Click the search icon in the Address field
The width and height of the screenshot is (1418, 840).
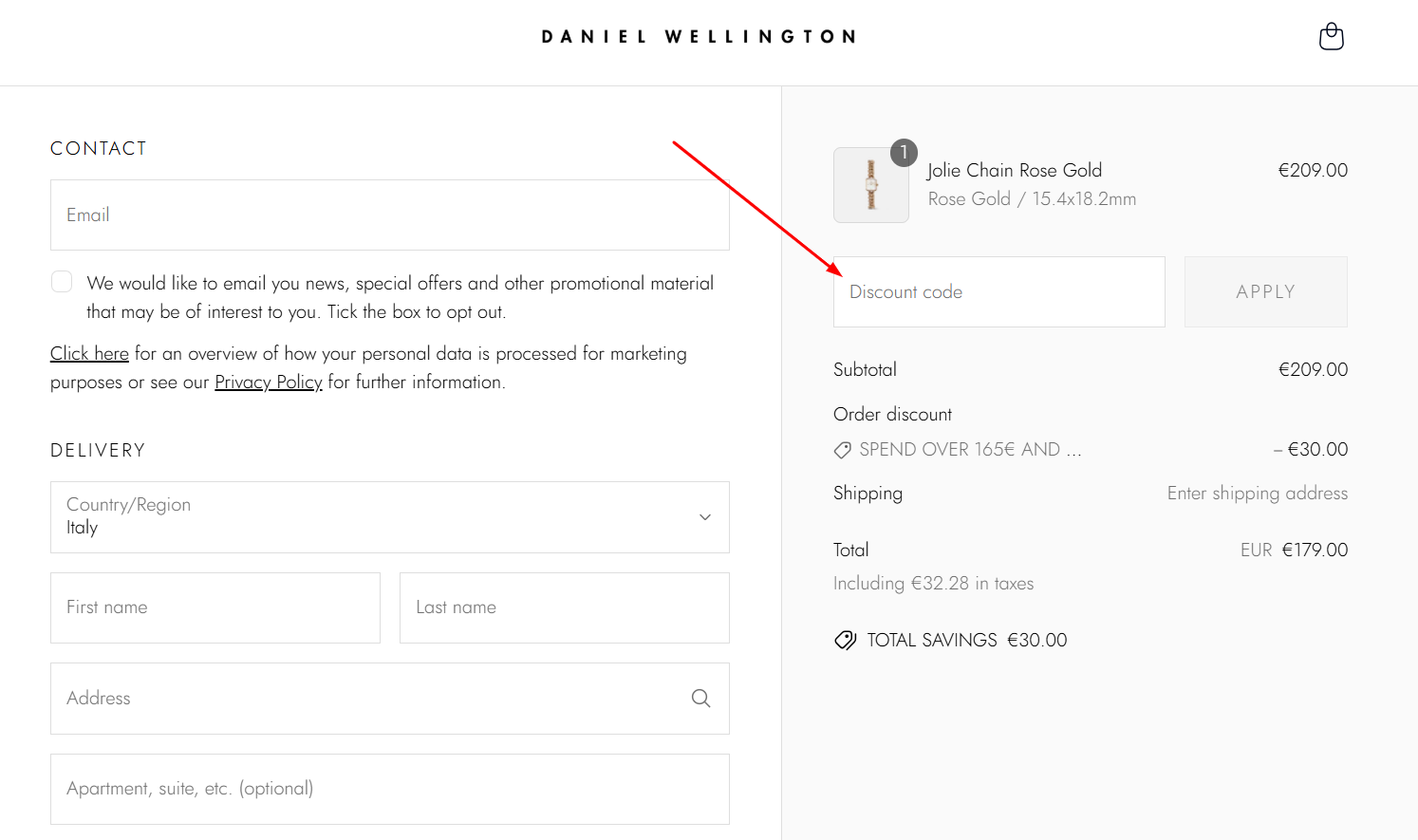pyautogui.click(x=700, y=698)
